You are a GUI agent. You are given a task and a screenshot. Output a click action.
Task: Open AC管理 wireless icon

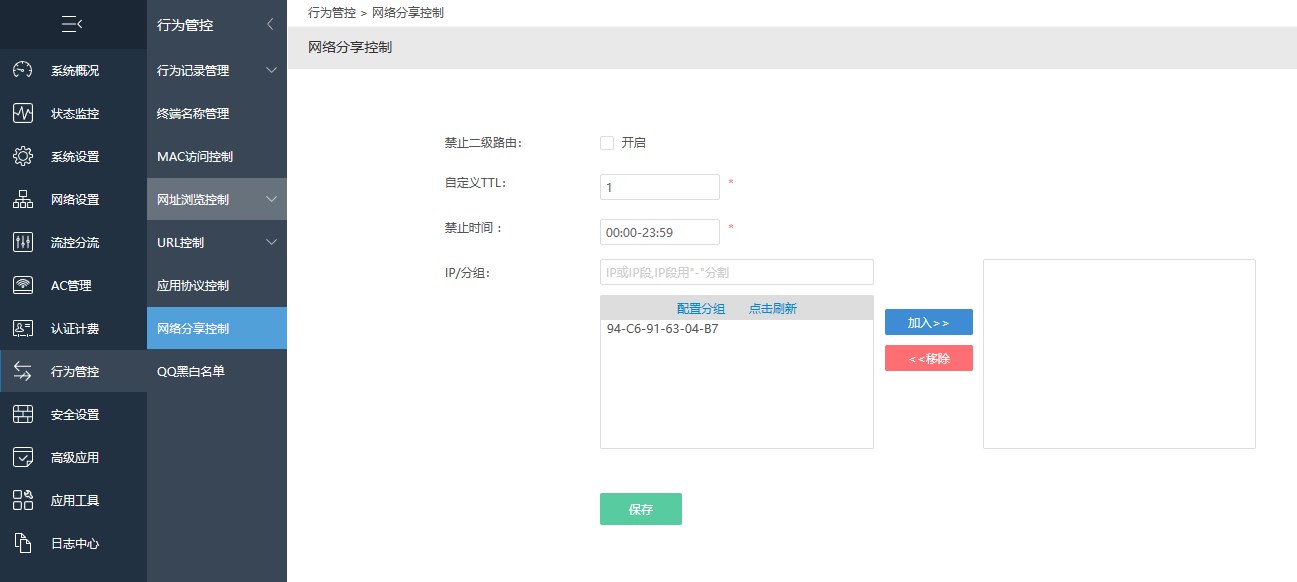pyautogui.click(x=23, y=285)
